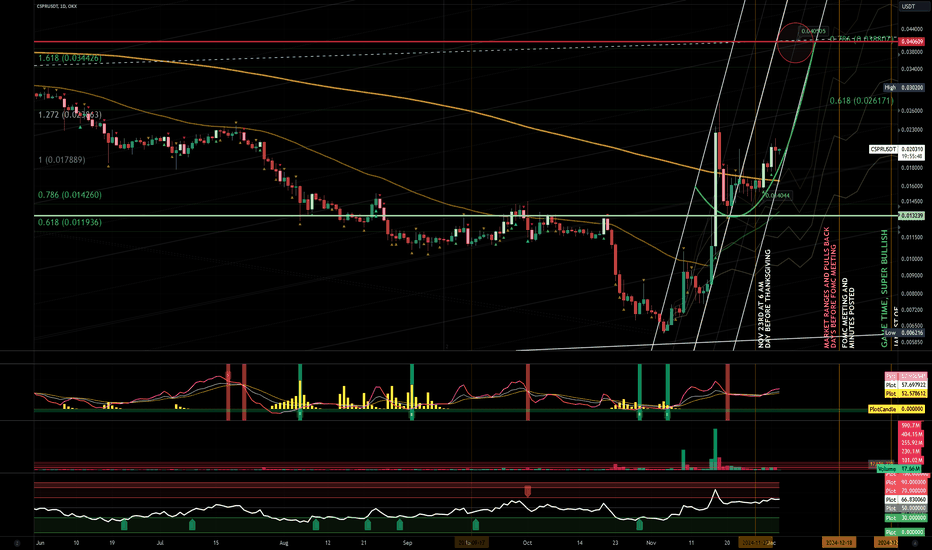Select the 0.786 (0.014260) Fibonacci level label

click(70, 195)
